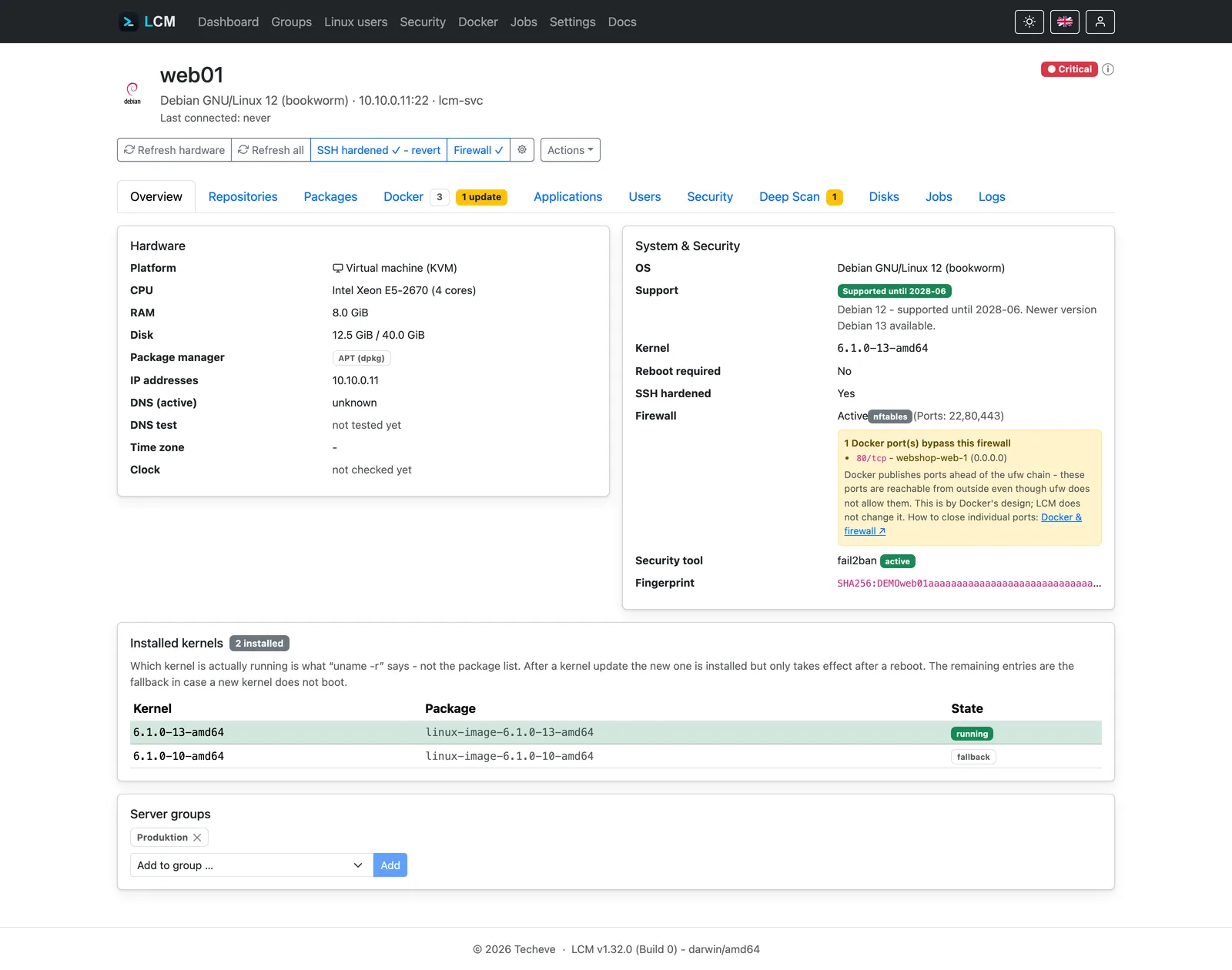
Task: Click Refresh hardware button
Action: pos(174,150)
